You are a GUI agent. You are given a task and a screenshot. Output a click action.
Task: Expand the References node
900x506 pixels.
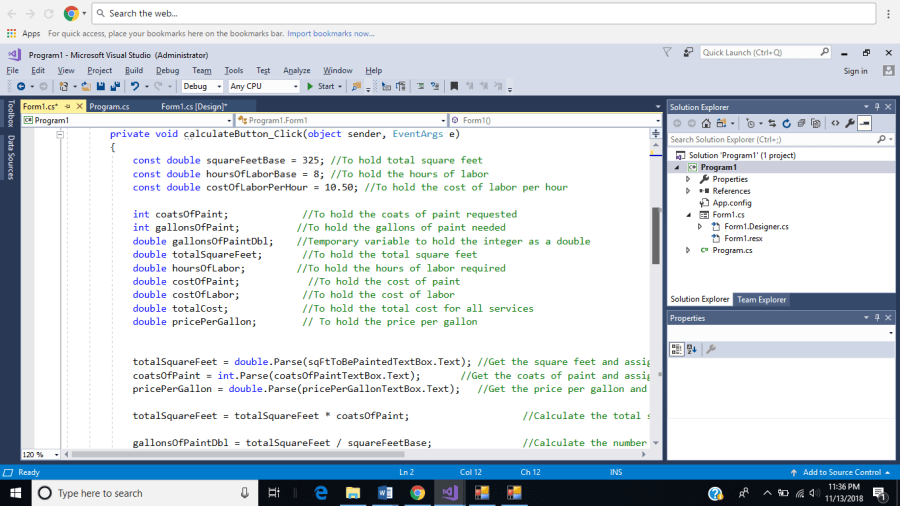[688, 191]
